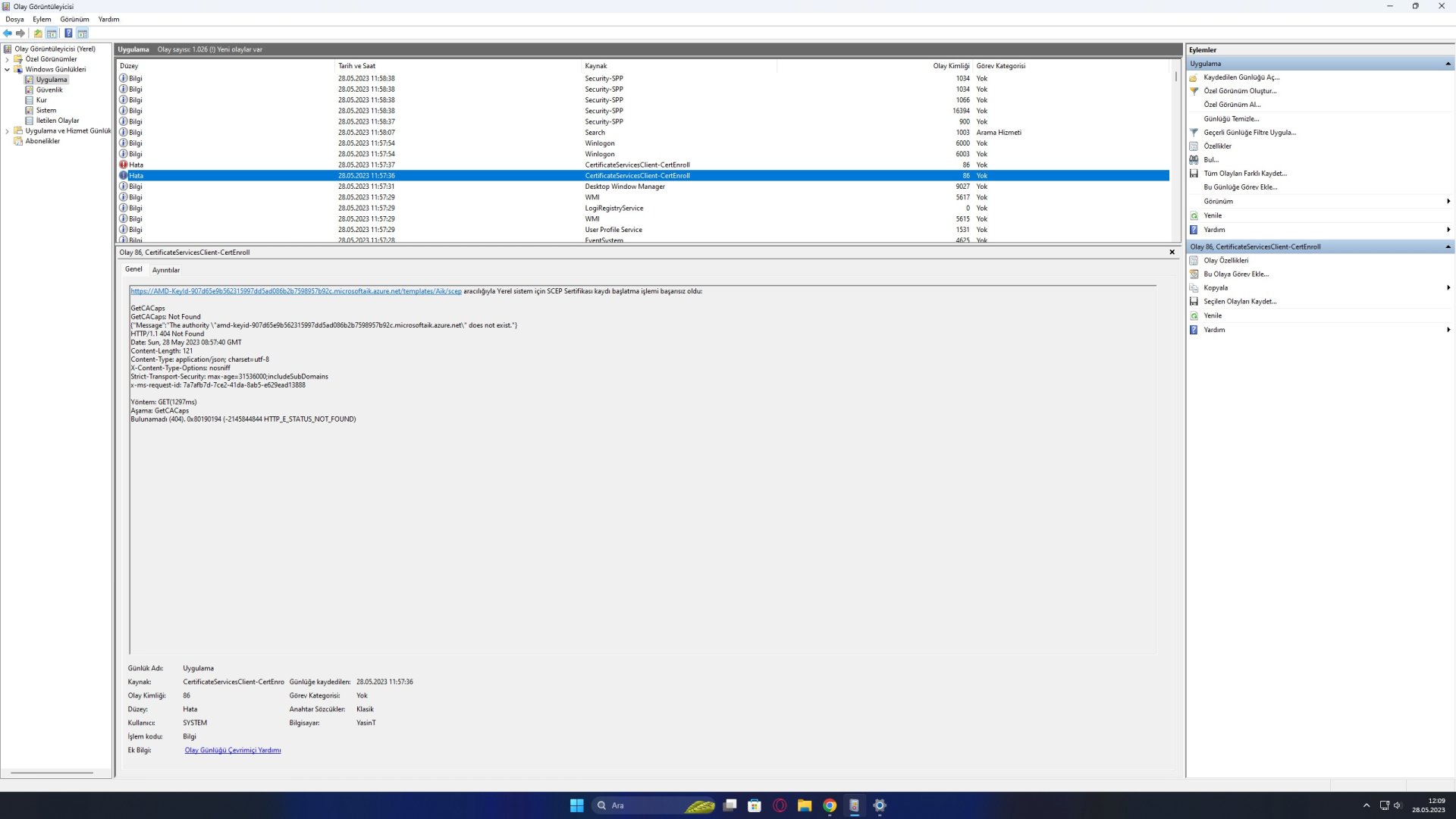This screenshot has width=1456, height=819.
Task: Toggle the show/hide action pane toolbar icon
Action: click(83, 33)
